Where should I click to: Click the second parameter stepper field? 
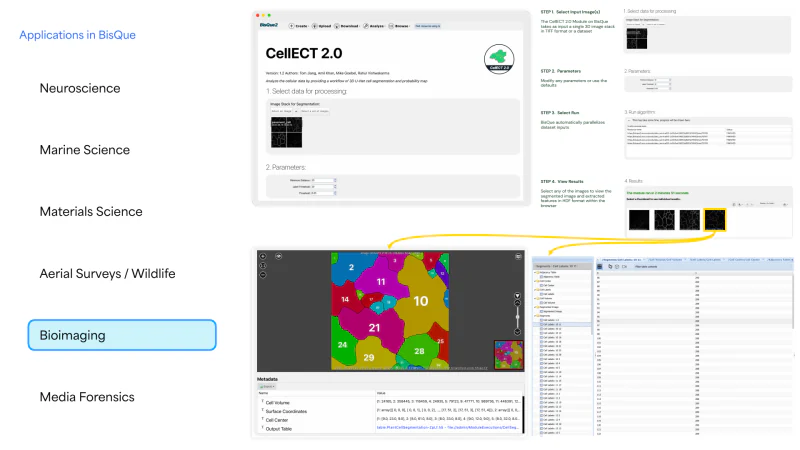pos(324,187)
